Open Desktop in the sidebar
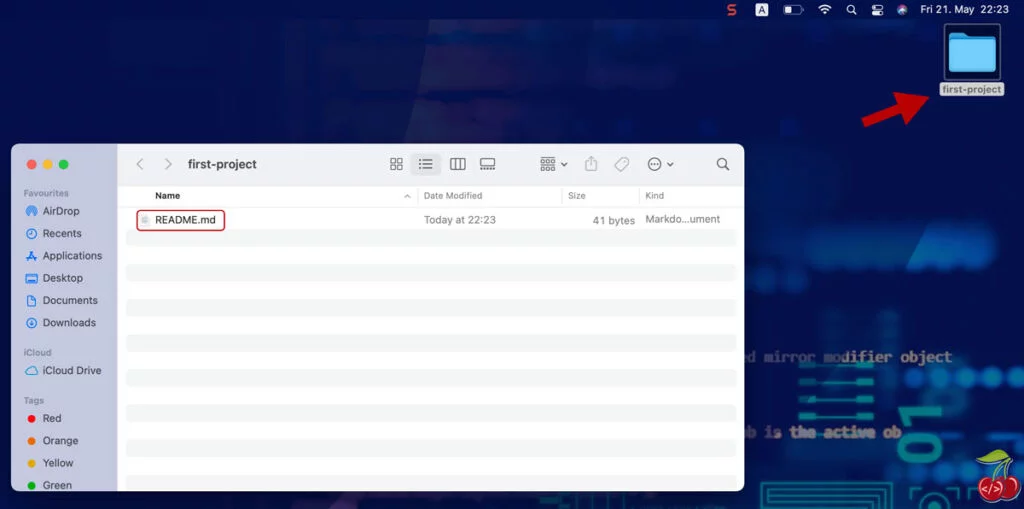1024x509 pixels. pyautogui.click(x=54, y=278)
